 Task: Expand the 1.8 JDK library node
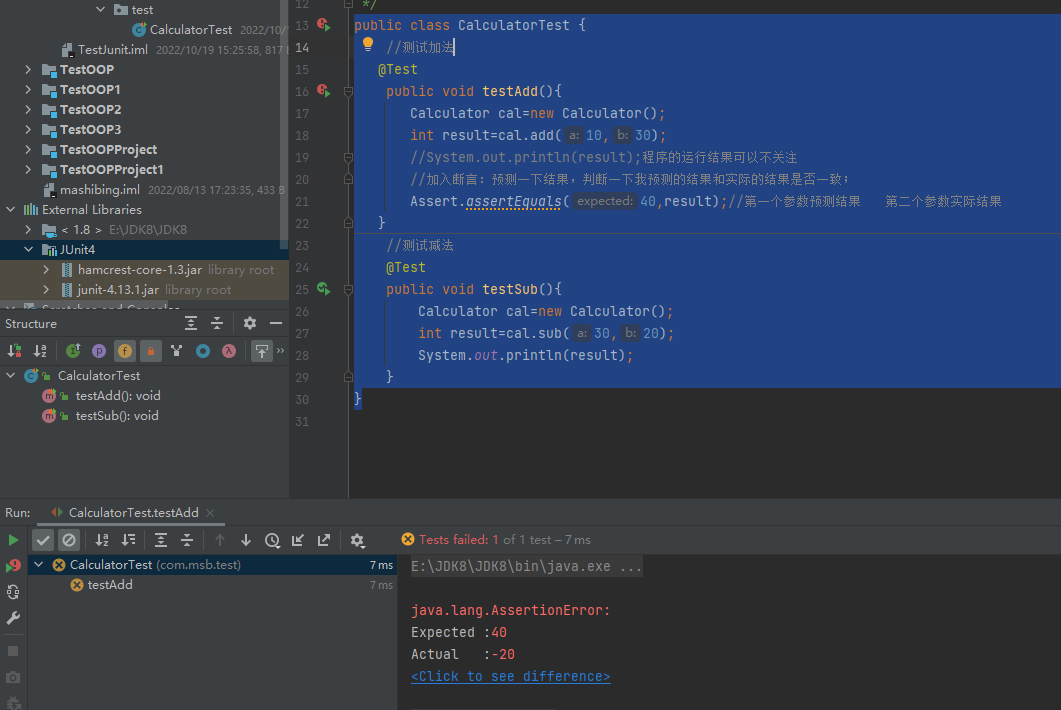click(28, 229)
